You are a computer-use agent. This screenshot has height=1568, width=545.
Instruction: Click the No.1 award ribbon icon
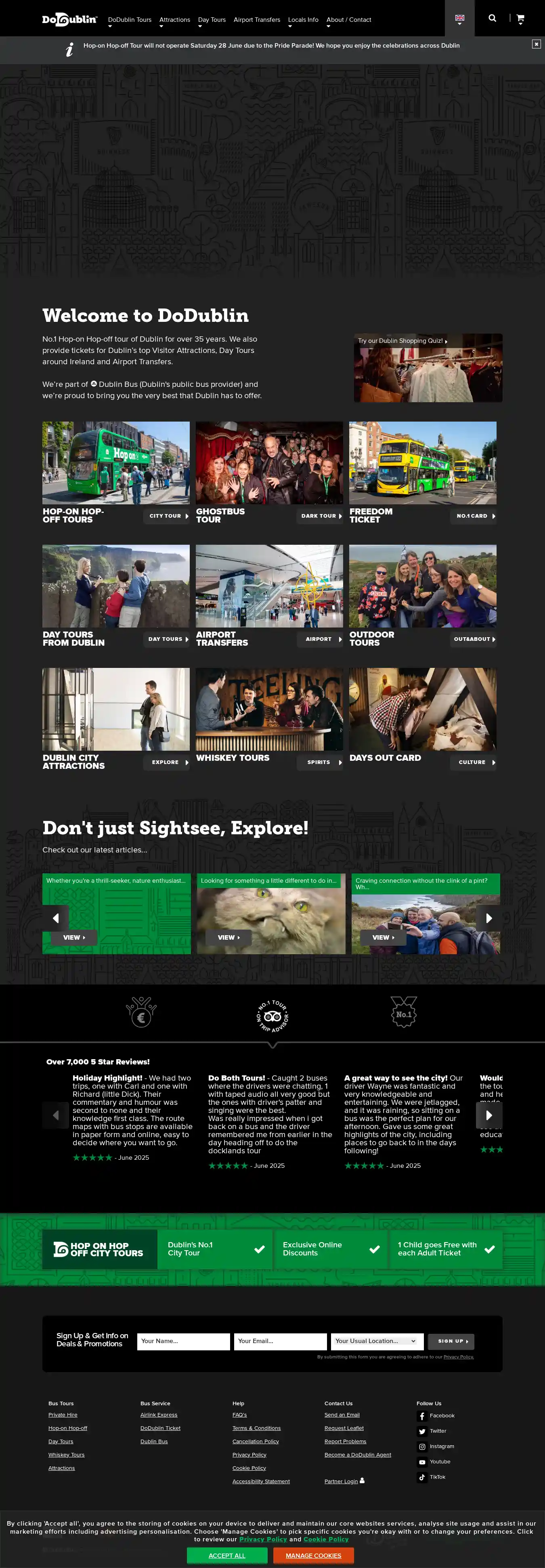(403, 1012)
